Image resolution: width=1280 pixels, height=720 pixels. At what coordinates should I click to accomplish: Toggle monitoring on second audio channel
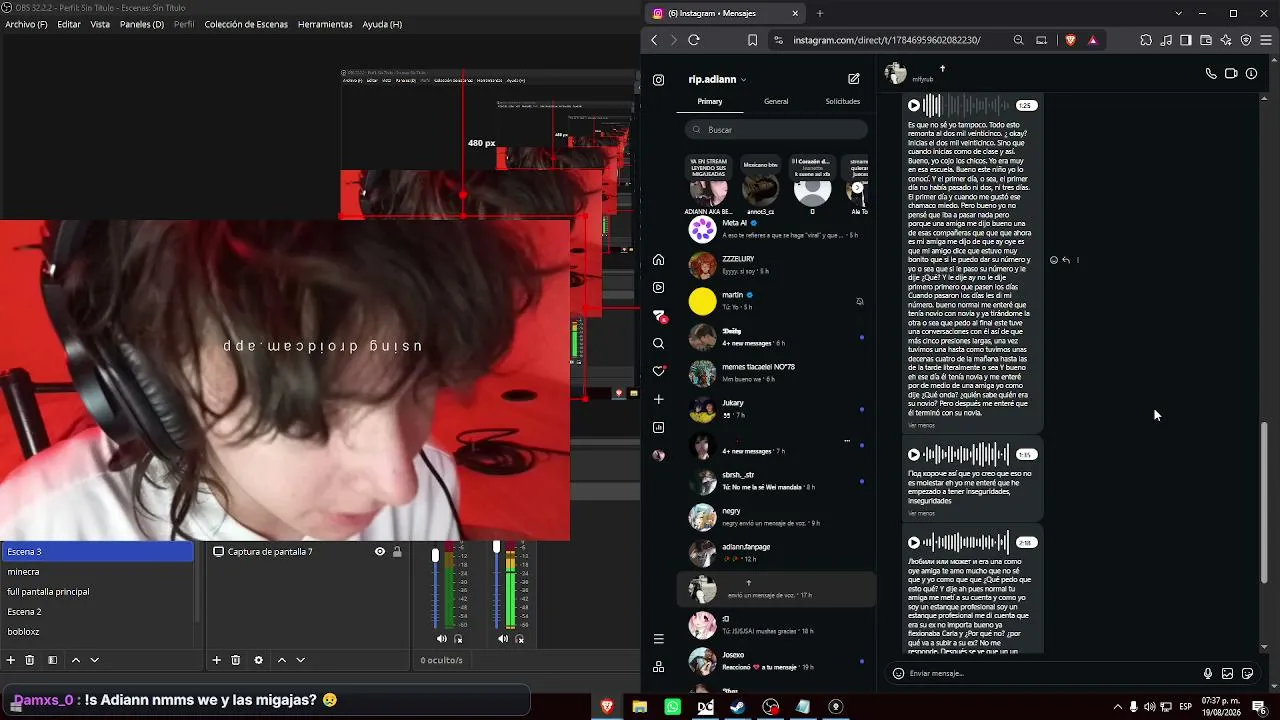pos(520,639)
